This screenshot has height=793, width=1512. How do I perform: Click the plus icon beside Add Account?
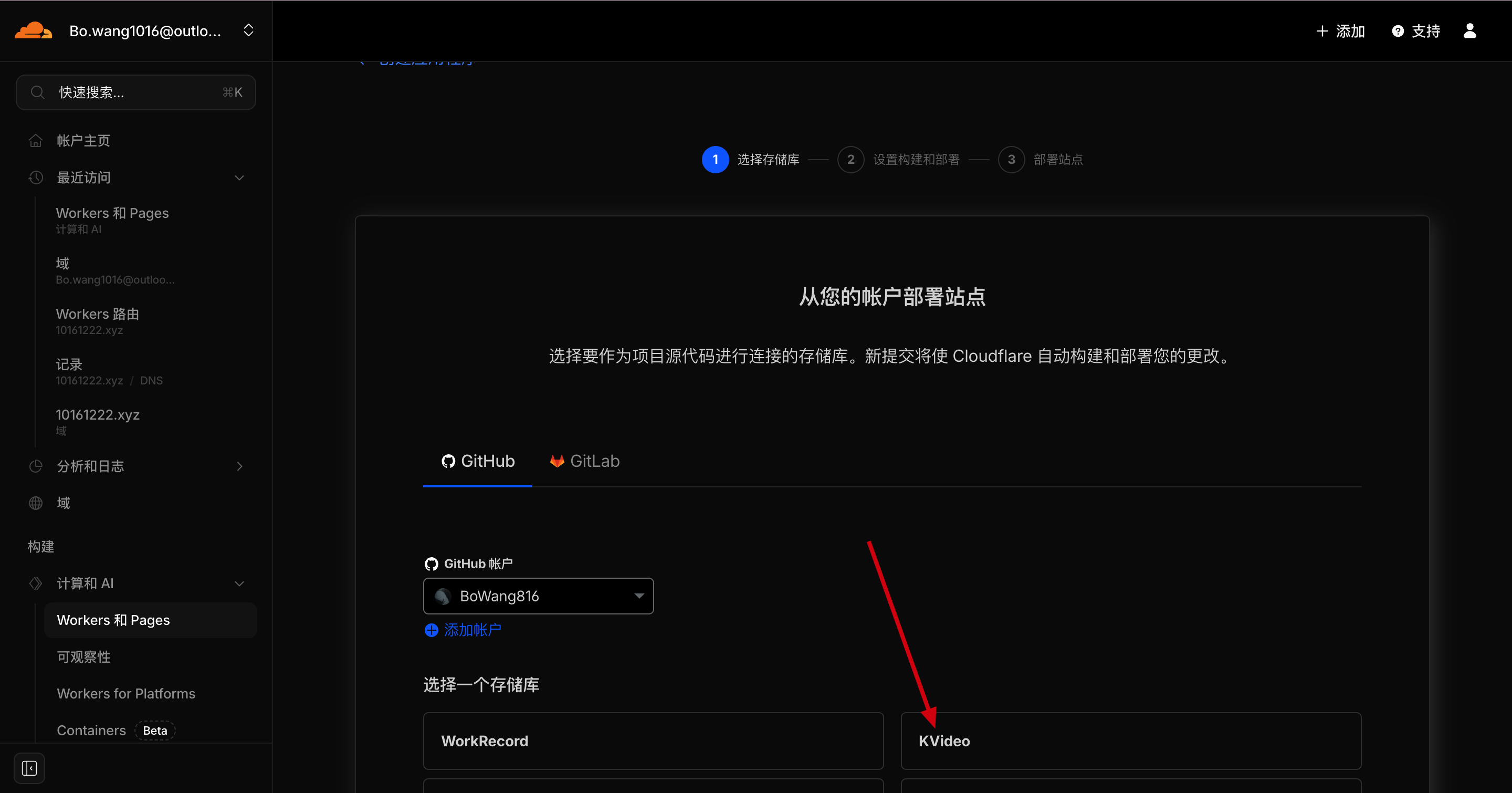pos(432,630)
